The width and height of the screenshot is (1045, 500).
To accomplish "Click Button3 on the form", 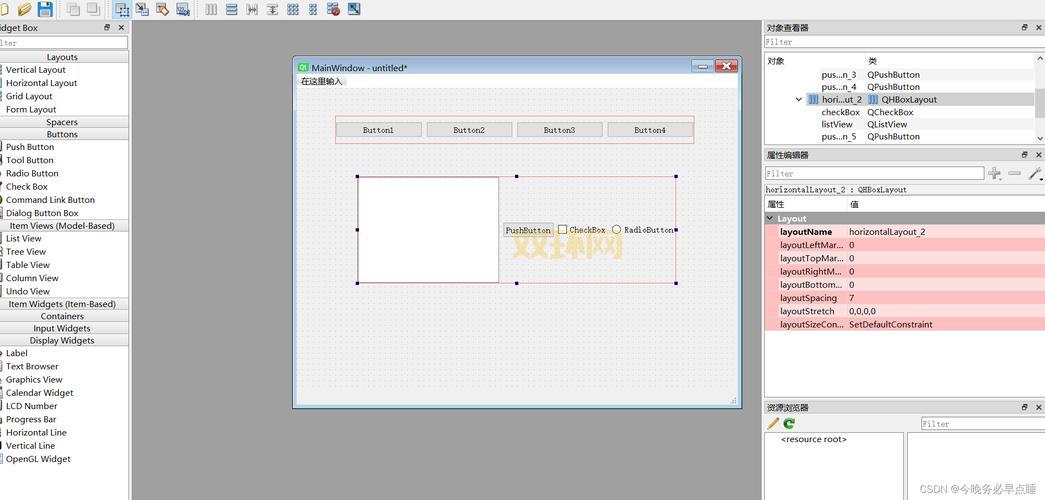I will 559,130.
